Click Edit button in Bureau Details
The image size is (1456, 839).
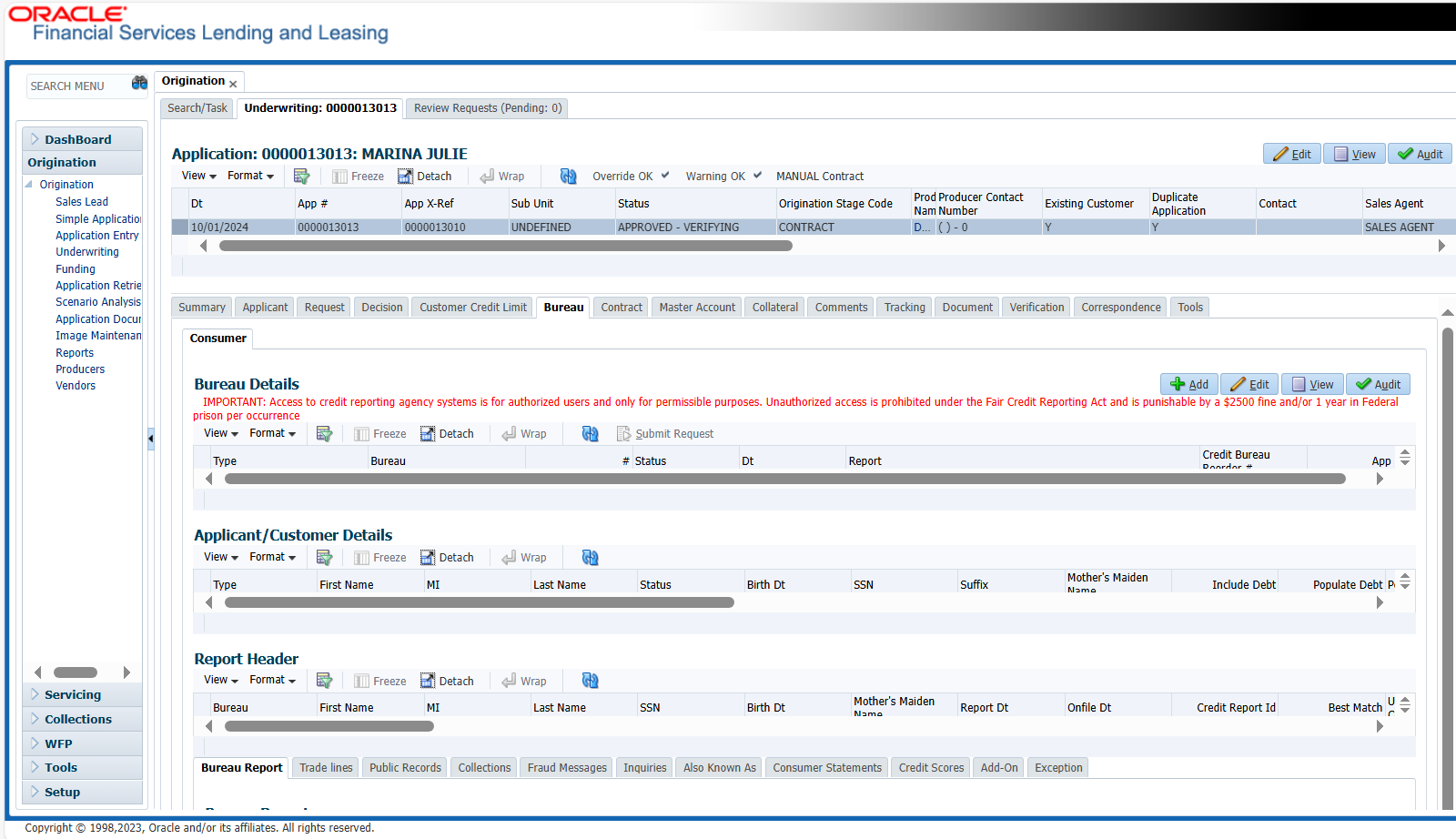1249,384
